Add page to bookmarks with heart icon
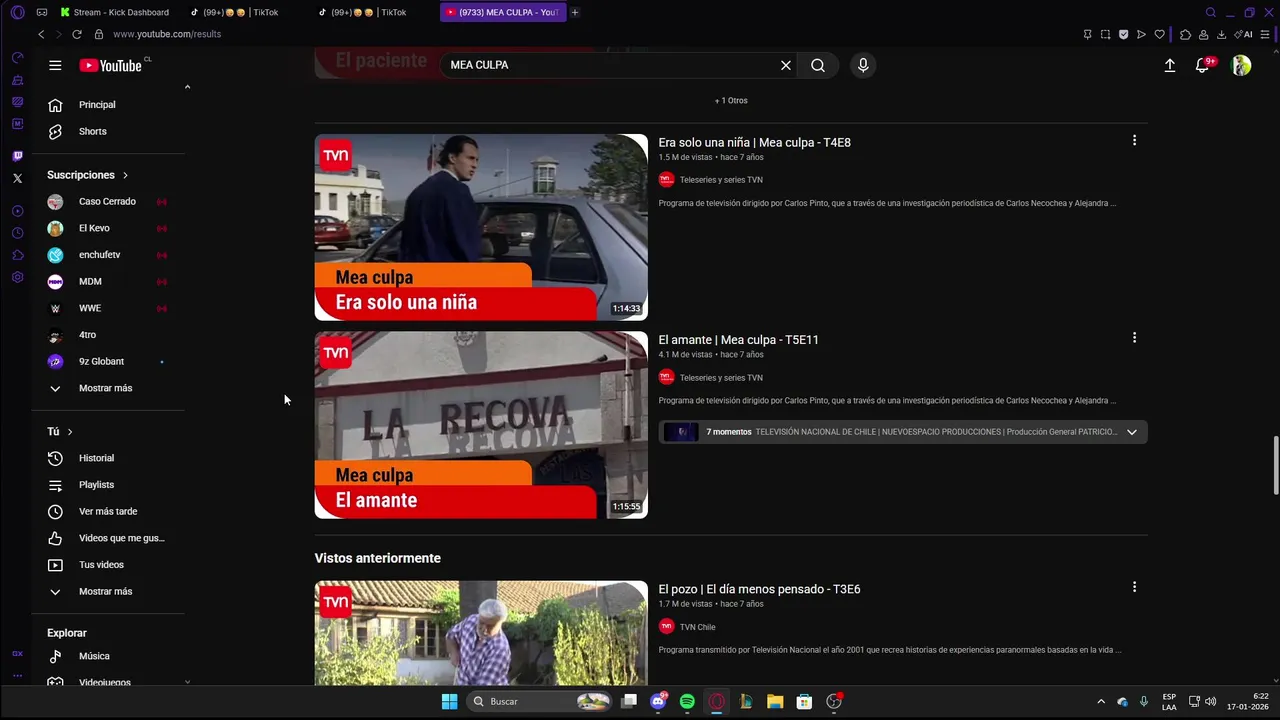Image resolution: width=1280 pixels, height=720 pixels. click(x=1160, y=34)
